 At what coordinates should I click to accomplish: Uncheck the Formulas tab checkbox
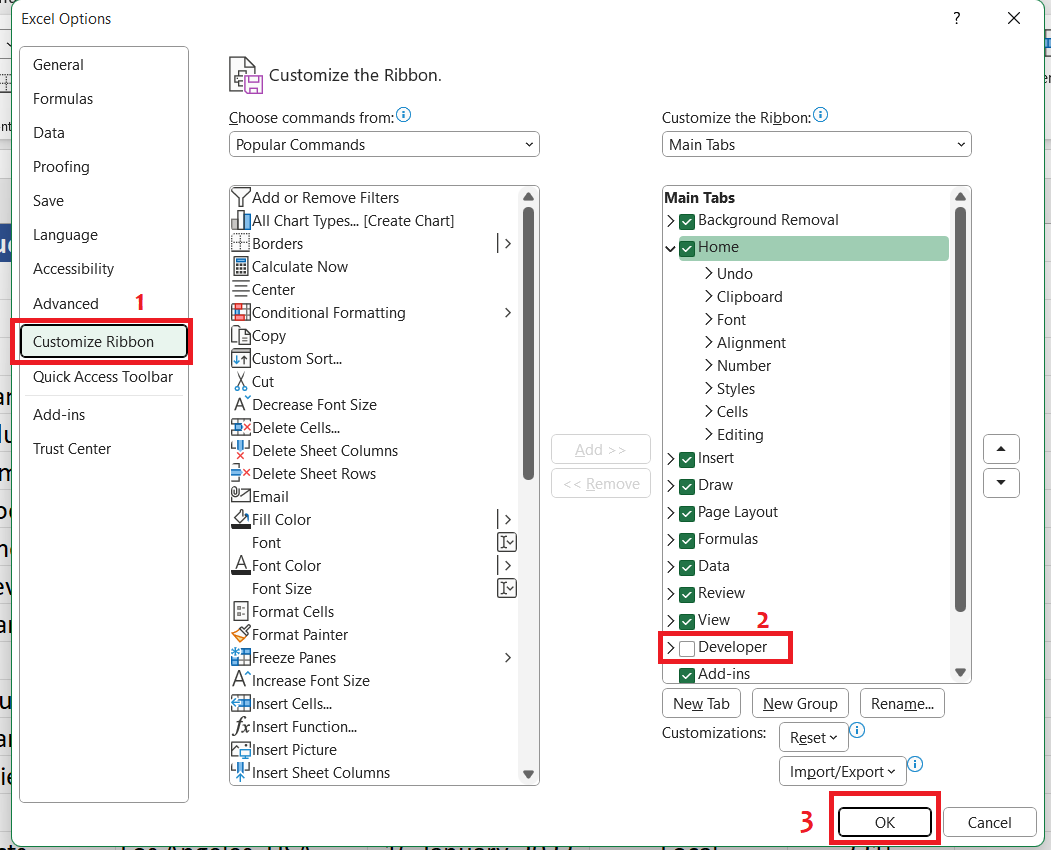coord(686,540)
